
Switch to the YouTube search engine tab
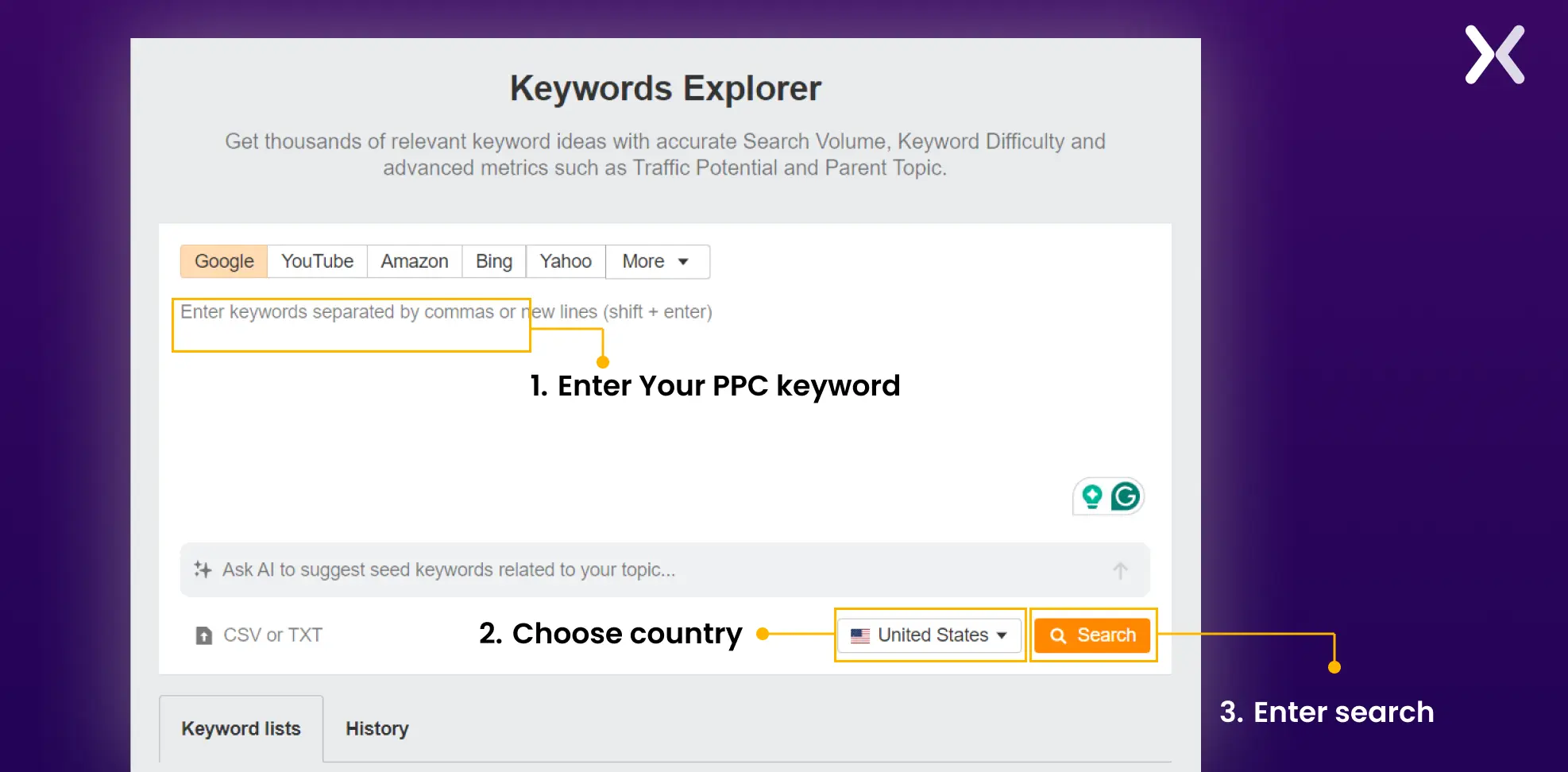click(x=317, y=261)
